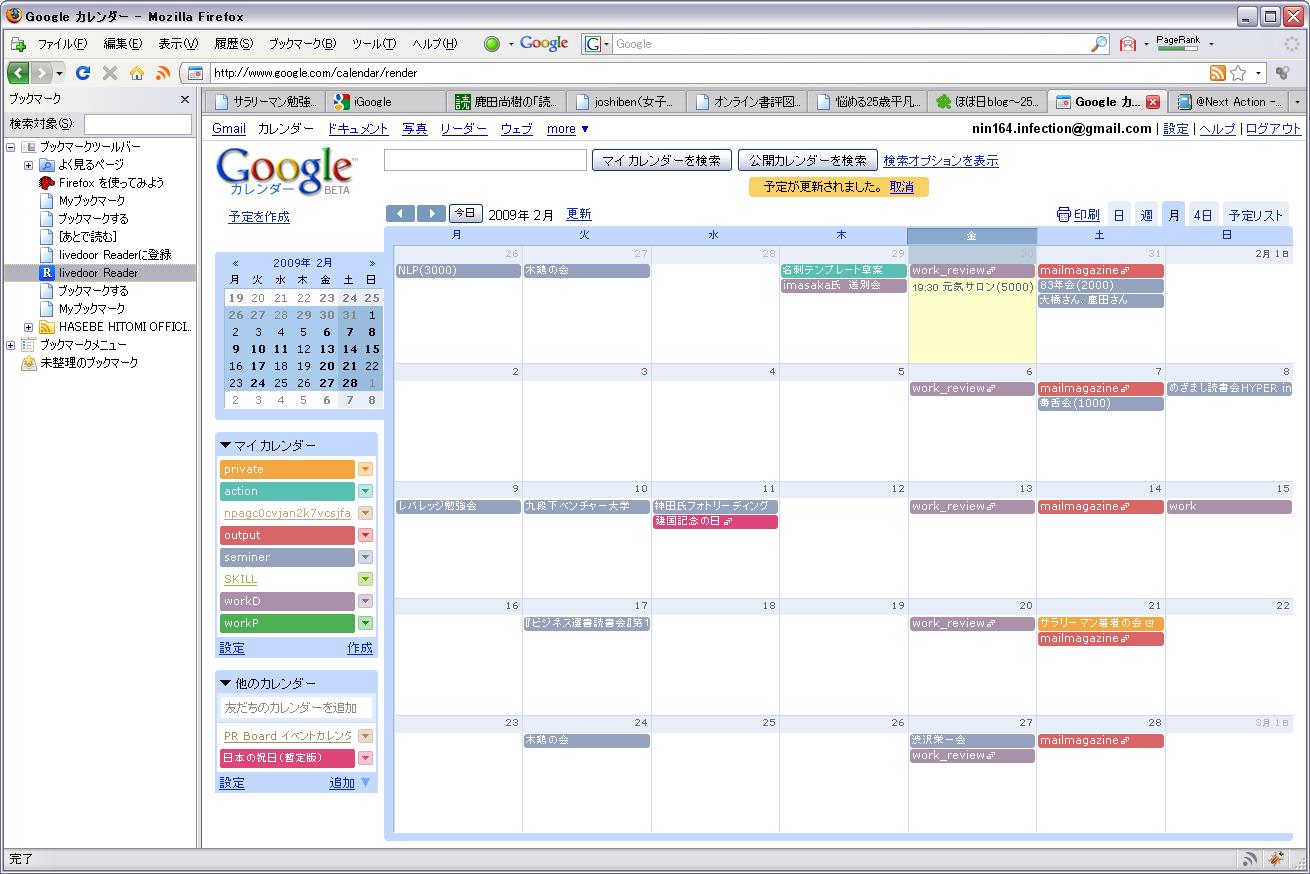Open the tab list dropdown arrow

(x=1298, y=102)
